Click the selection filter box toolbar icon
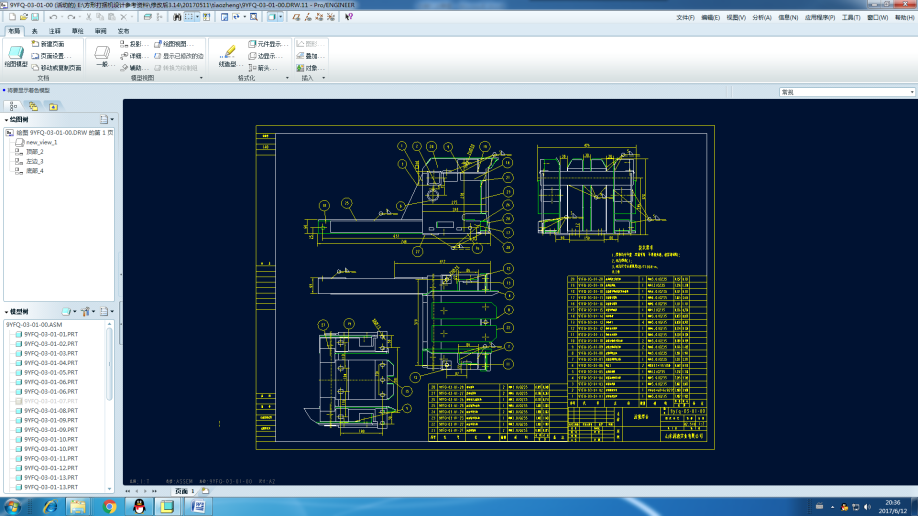 click(x=189, y=17)
